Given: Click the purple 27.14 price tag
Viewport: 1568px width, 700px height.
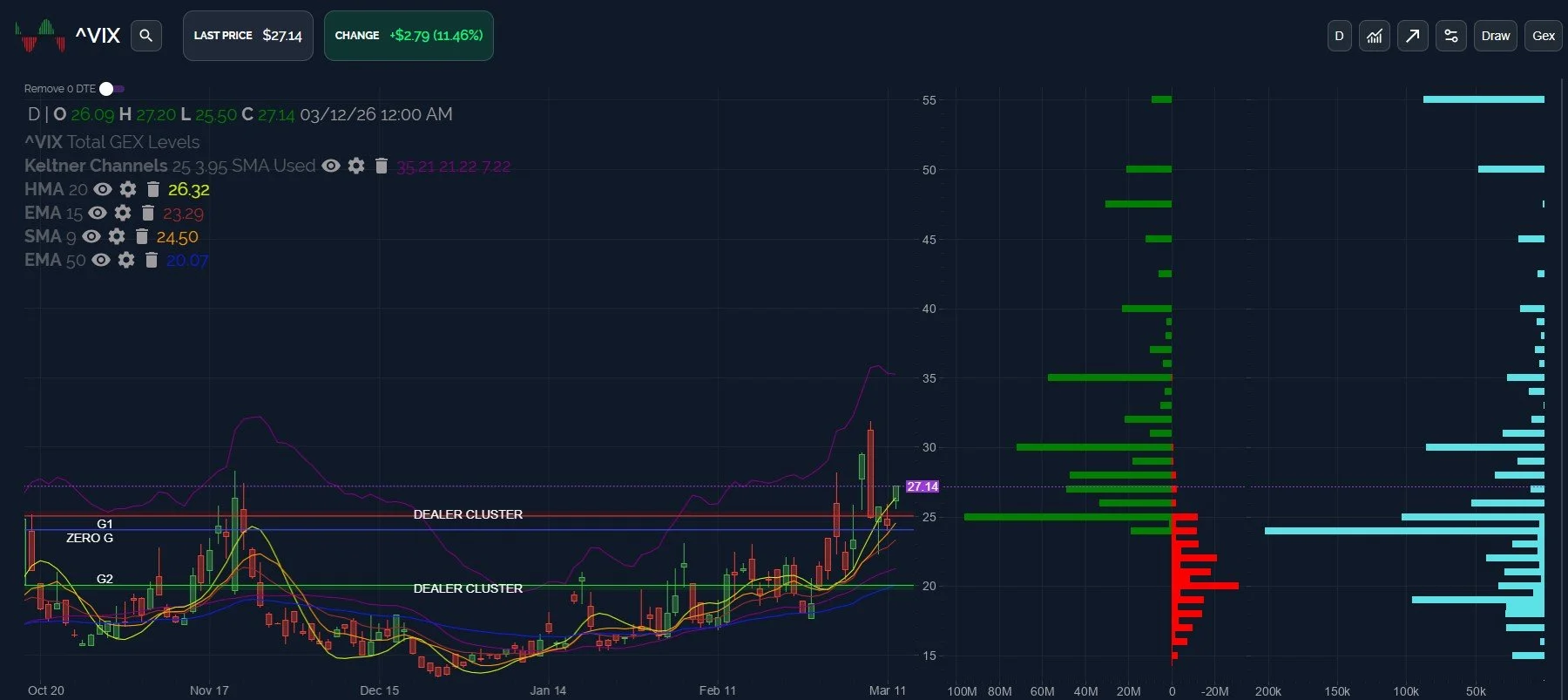Looking at the screenshot, I should click(x=923, y=486).
